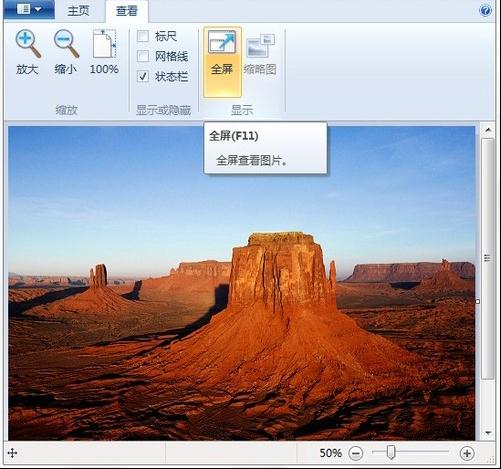Enable the 网格线 gridlines checkbox

[x=143, y=56]
